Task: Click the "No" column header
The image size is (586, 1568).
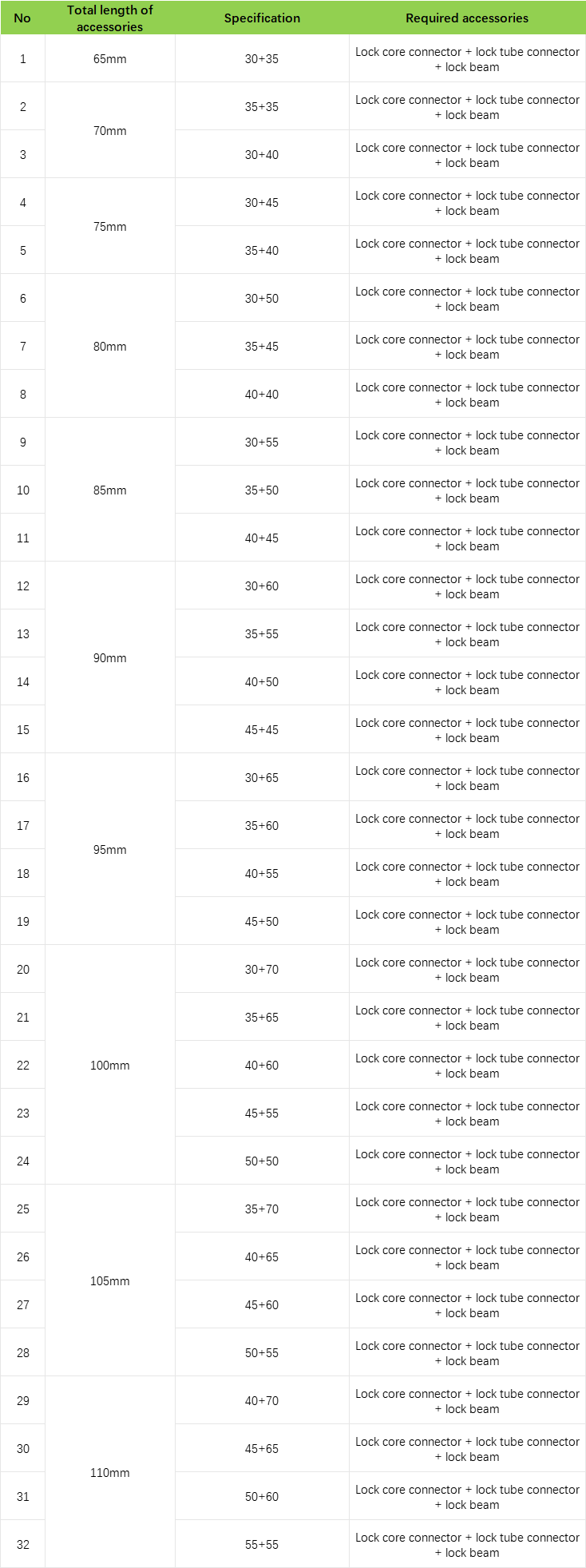Action: pos(22,18)
